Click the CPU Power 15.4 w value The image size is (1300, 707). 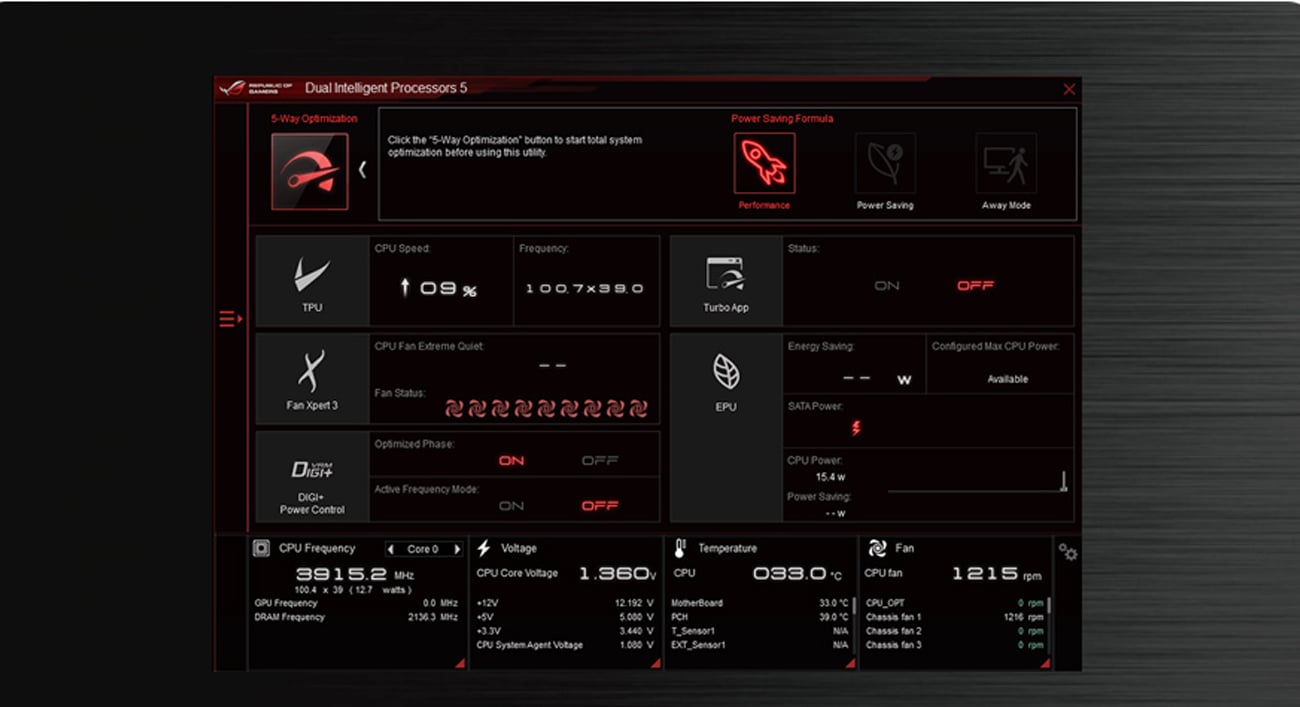tap(830, 477)
